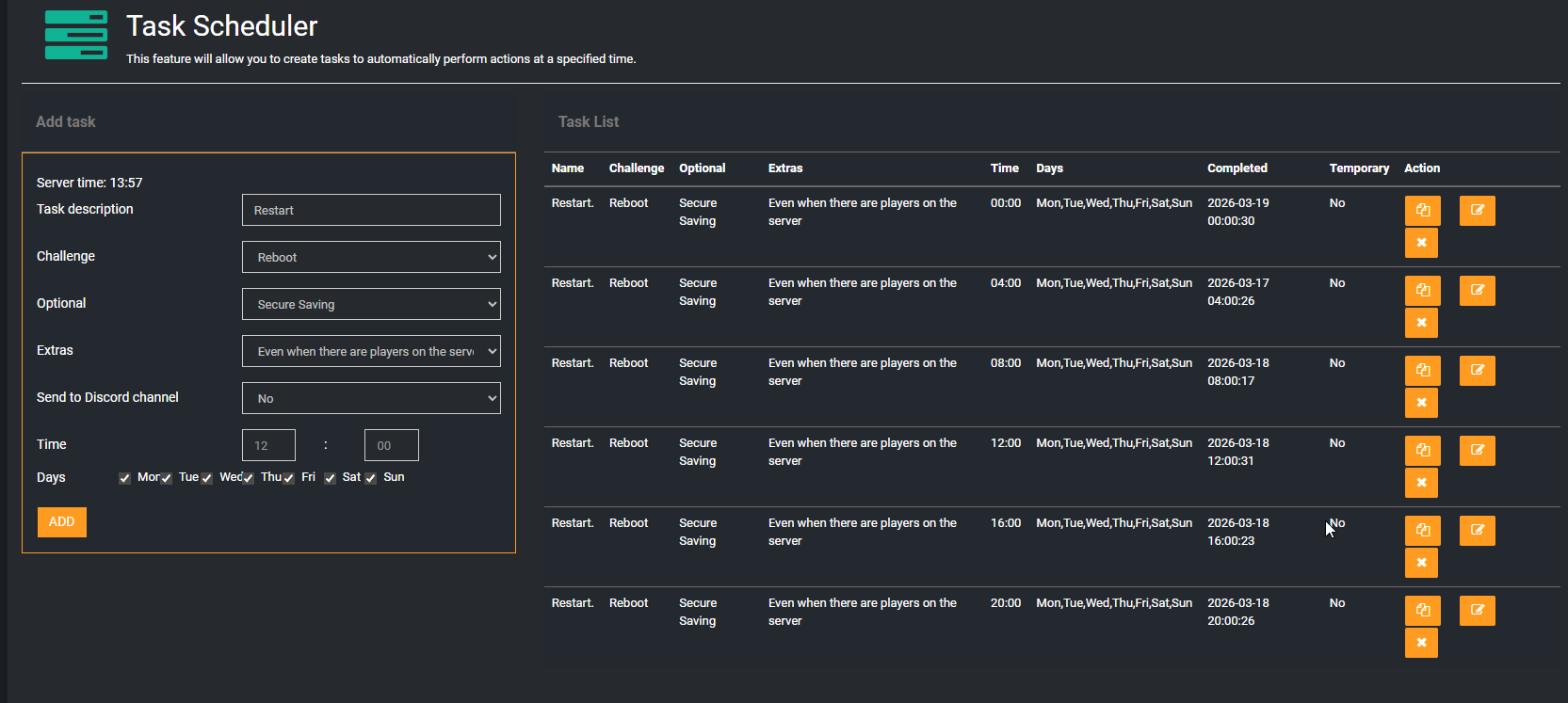This screenshot has height=703, width=1568.
Task: Toggle the Sun day checkbox
Action: coord(371,478)
